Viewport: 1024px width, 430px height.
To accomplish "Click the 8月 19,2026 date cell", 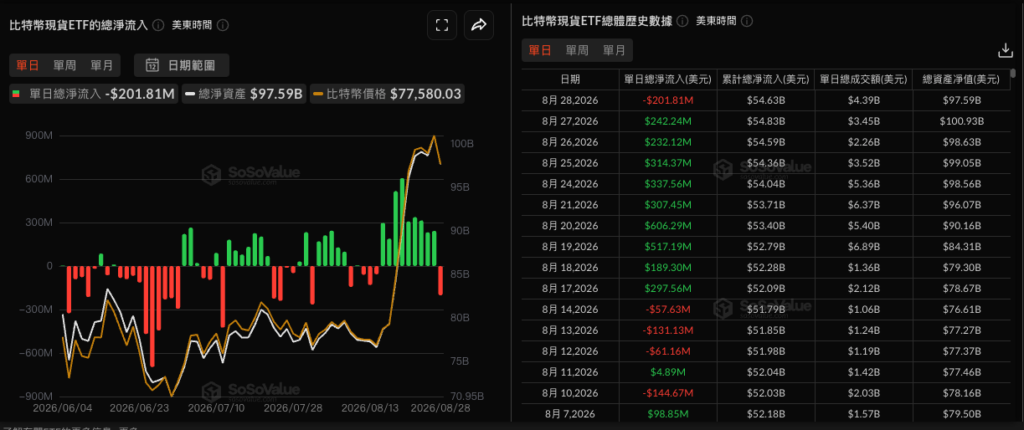I will [x=569, y=246].
